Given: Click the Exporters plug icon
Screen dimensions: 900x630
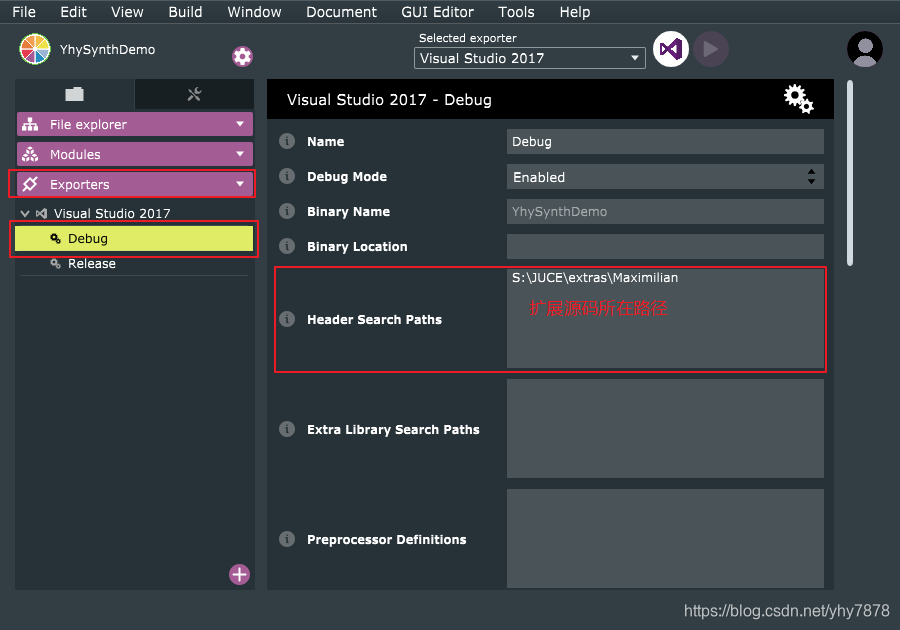Looking at the screenshot, I should [x=30, y=184].
